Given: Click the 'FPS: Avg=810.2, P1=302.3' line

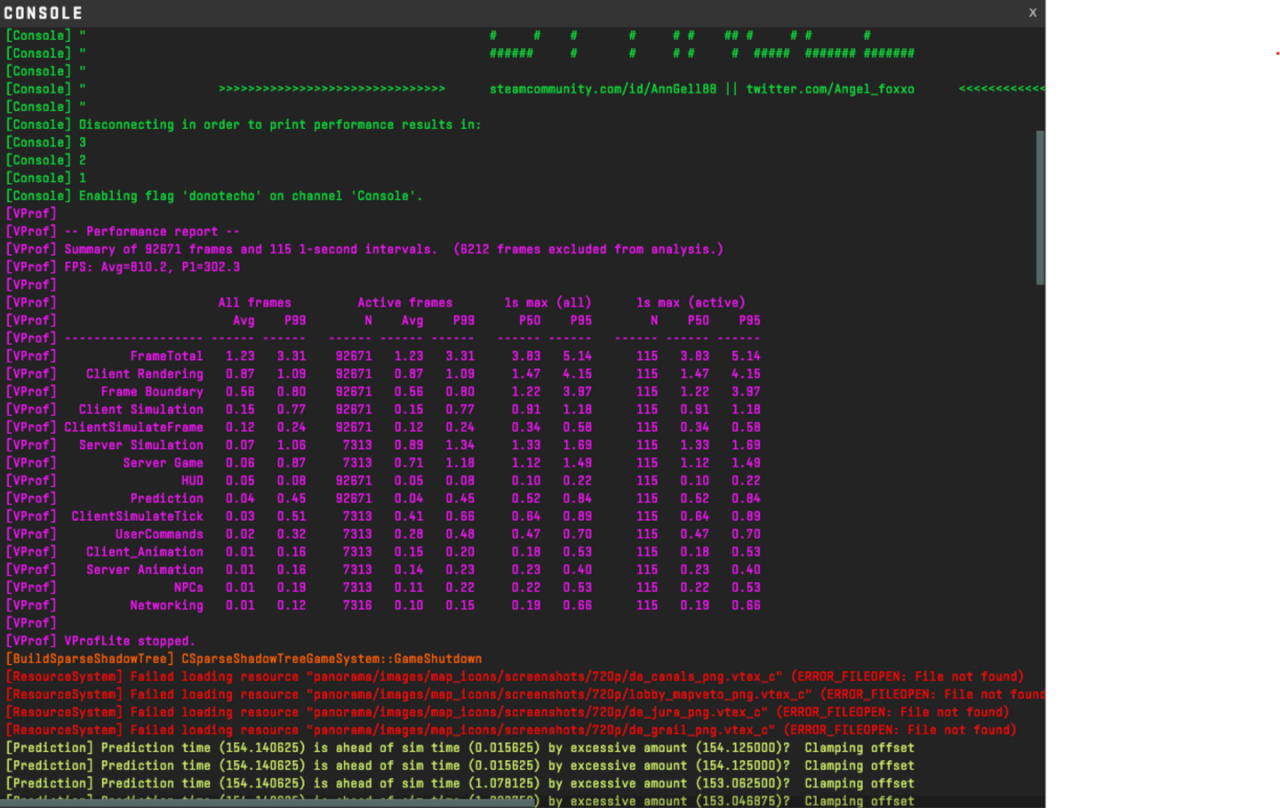Looking at the screenshot, I should 123,267.
